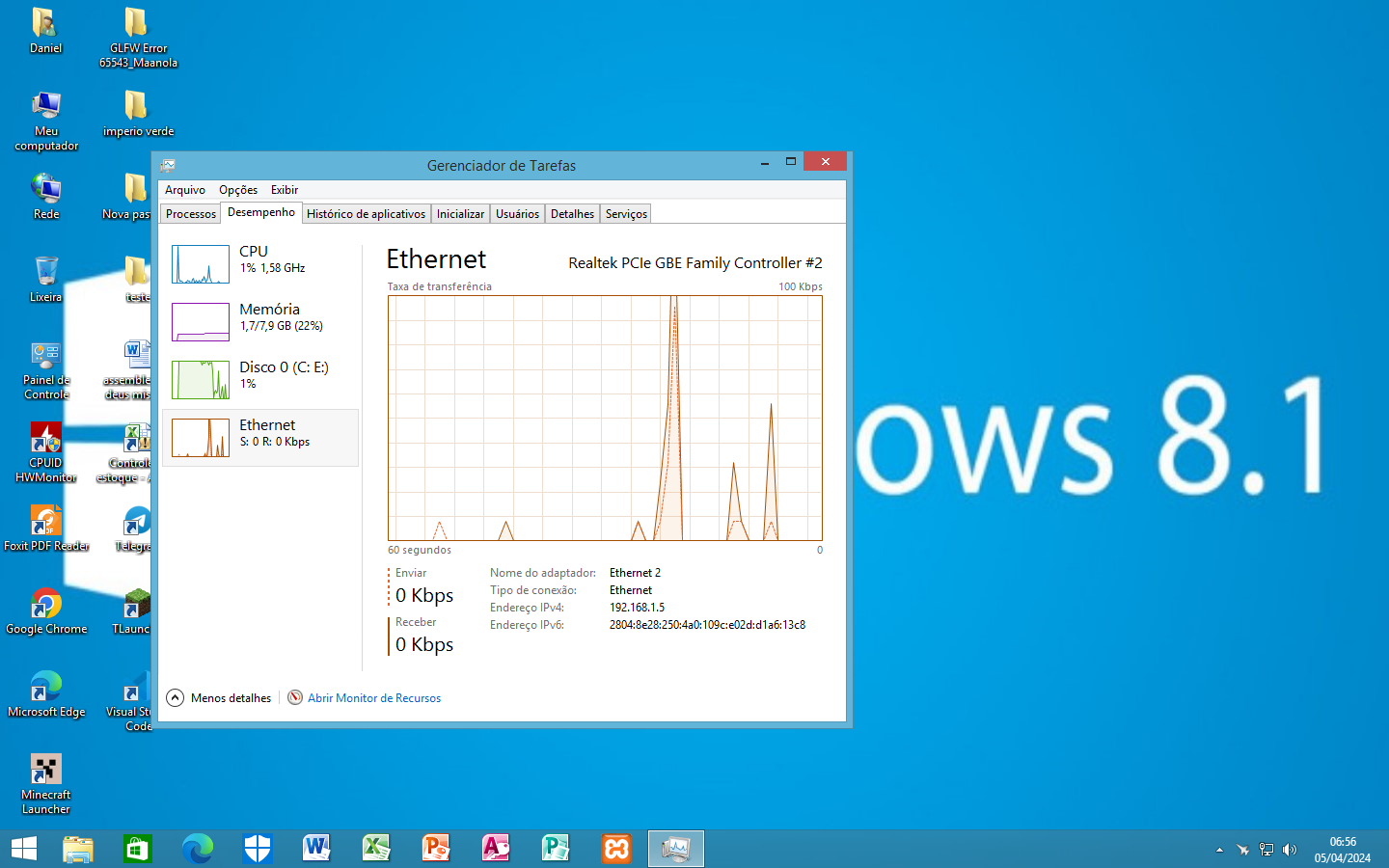The height and width of the screenshot is (868, 1389).
Task: Open File Explorer from the taskbar
Action: tap(78, 849)
